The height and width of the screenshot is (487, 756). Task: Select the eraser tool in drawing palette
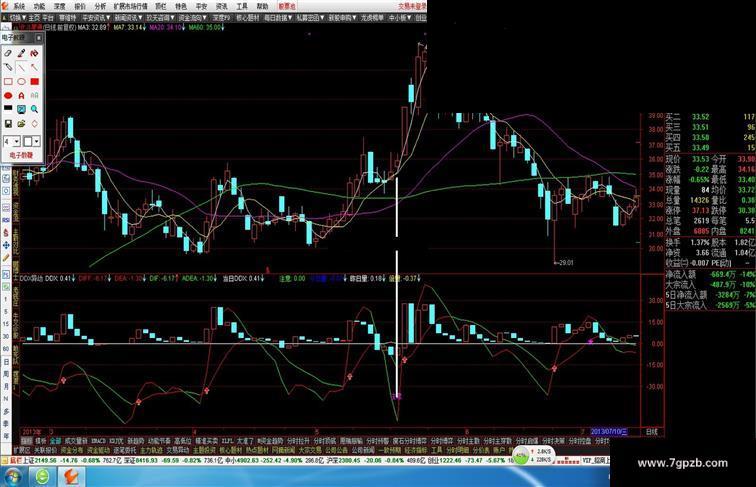pyautogui.click(x=8, y=53)
